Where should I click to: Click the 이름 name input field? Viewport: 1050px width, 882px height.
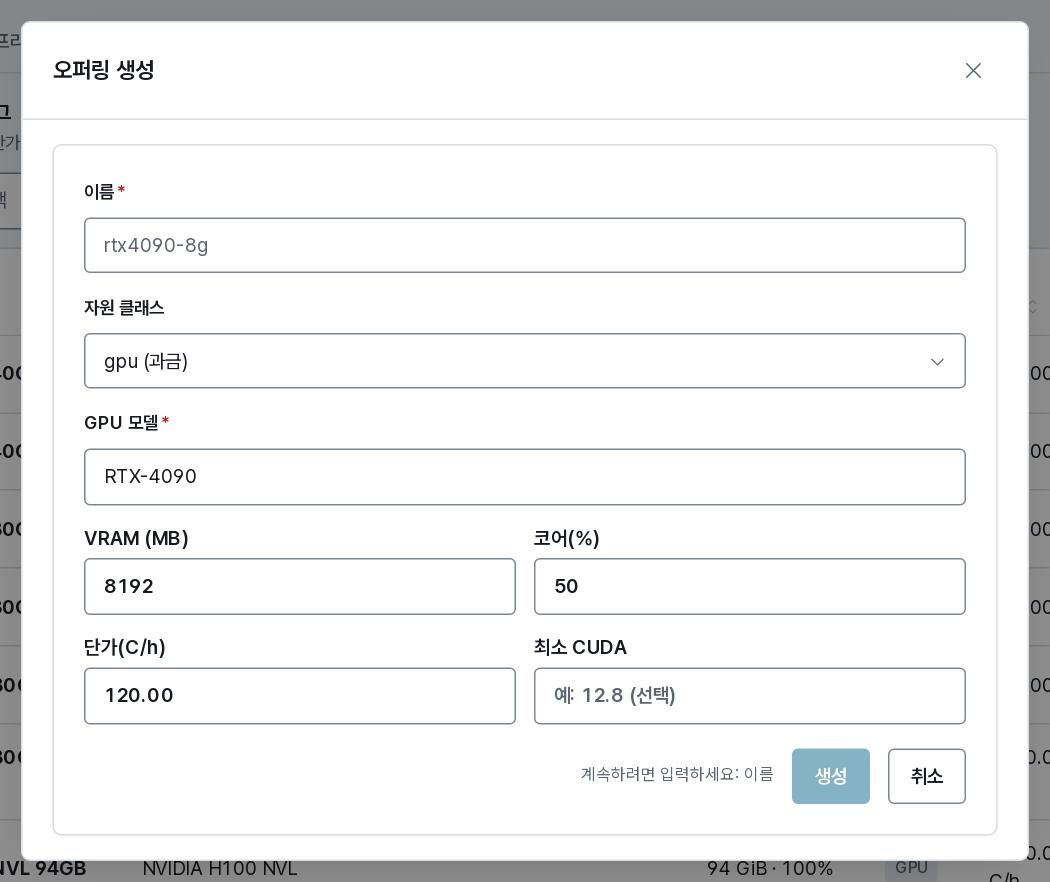(524, 245)
